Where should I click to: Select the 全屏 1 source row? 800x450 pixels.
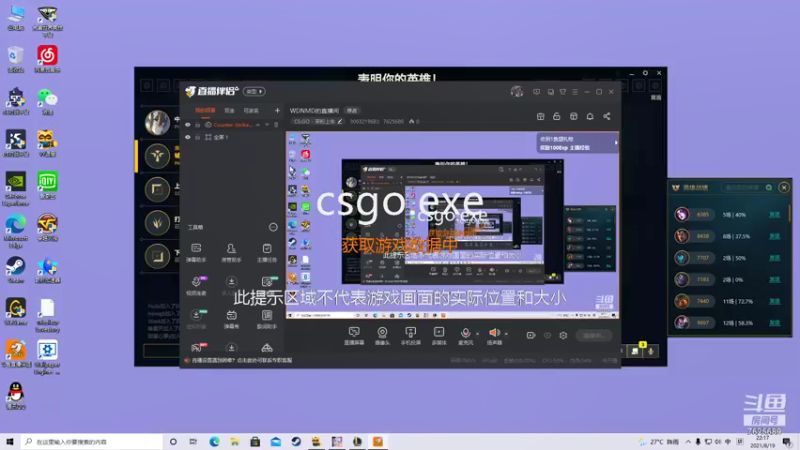(232, 137)
